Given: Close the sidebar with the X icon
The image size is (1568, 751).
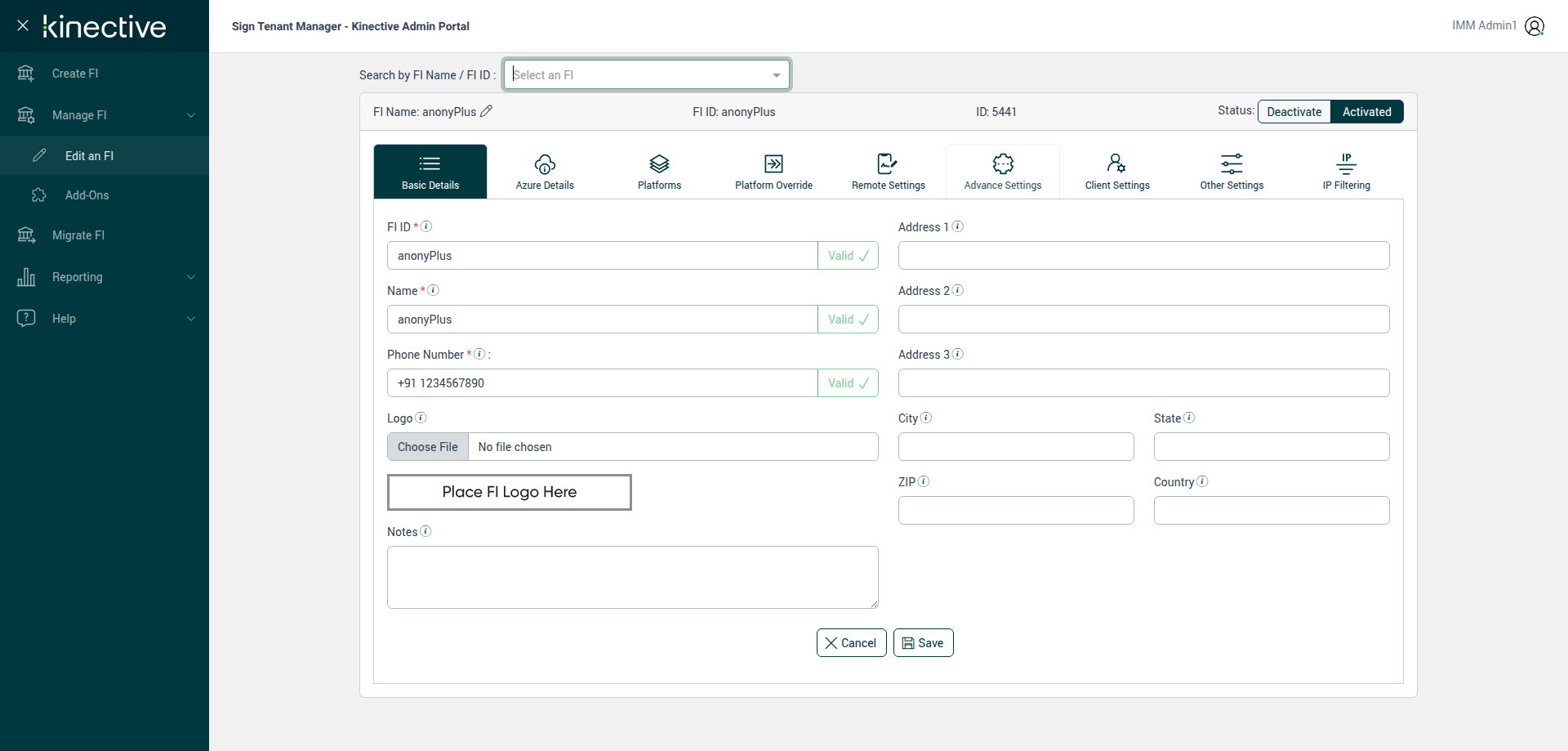Looking at the screenshot, I should [23, 25].
